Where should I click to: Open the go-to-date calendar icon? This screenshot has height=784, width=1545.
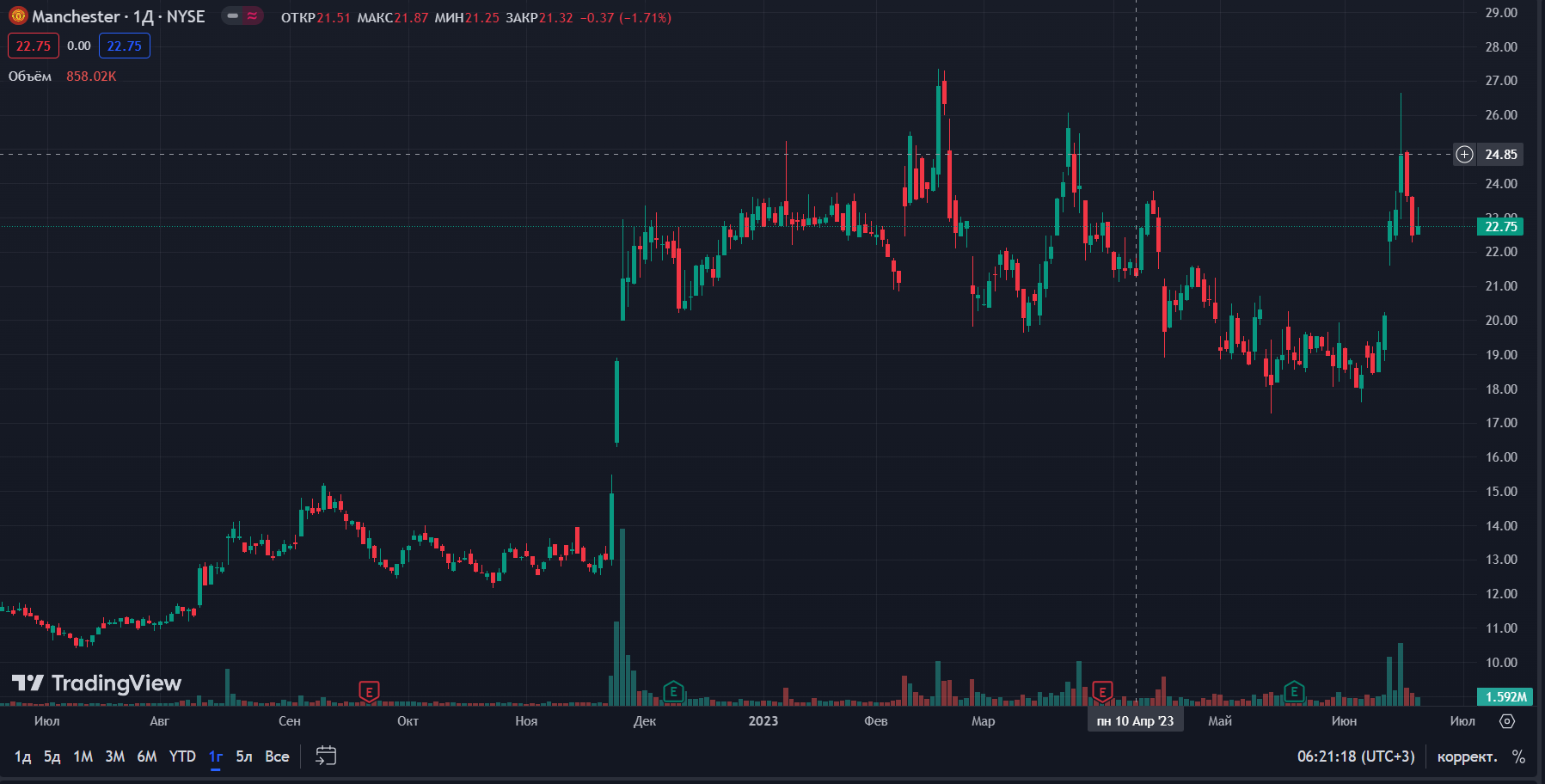[x=326, y=756]
